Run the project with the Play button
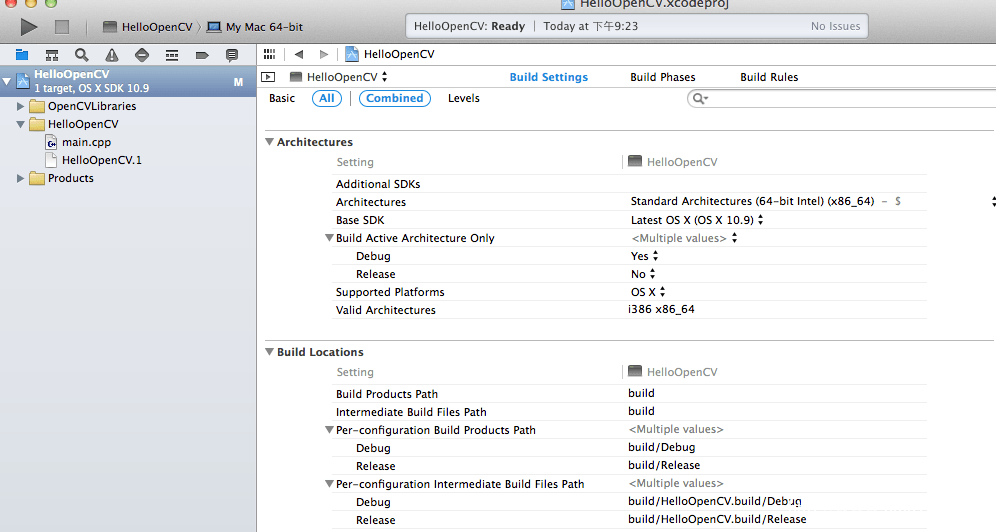This screenshot has width=996, height=532. click(29, 27)
